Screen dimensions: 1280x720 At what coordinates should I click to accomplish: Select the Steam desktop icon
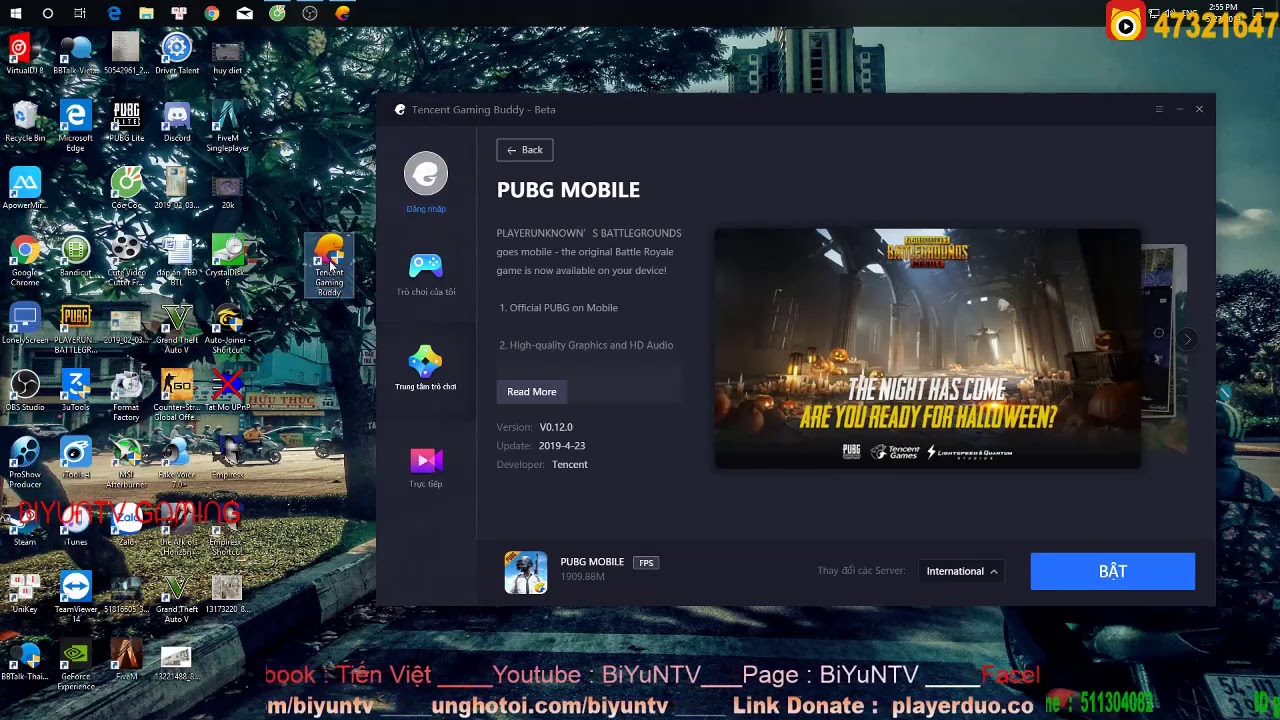click(x=25, y=526)
